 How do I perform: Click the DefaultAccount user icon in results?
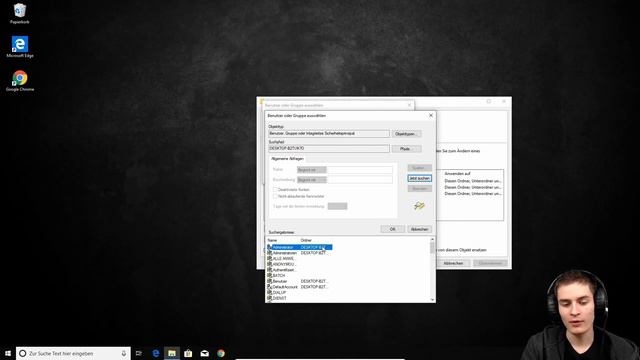pyautogui.click(x=269, y=287)
